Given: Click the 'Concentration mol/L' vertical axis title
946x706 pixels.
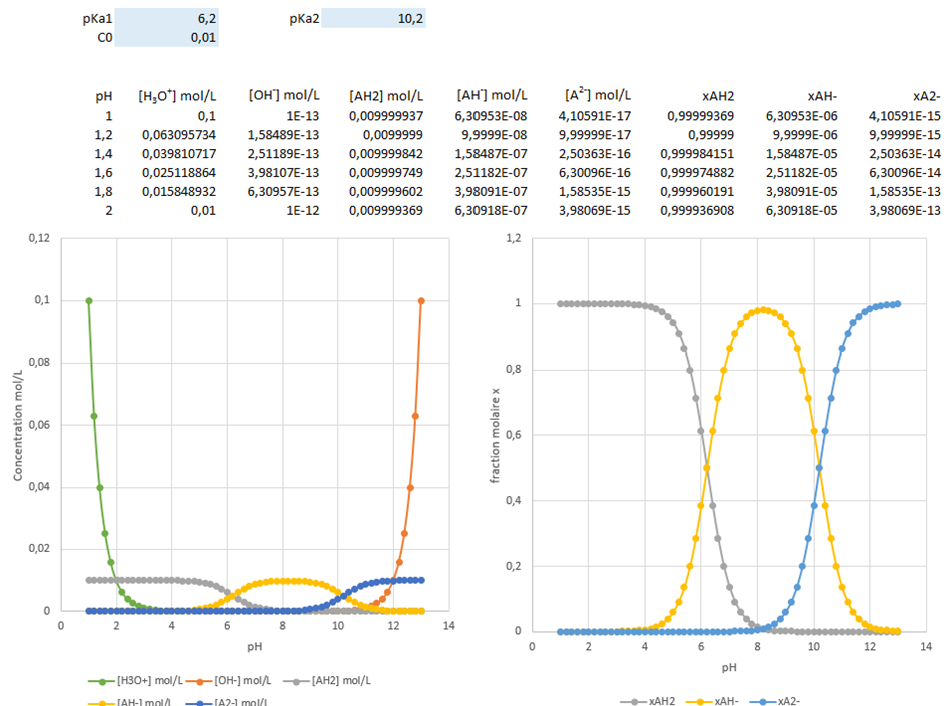Looking at the screenshot, I should tap(17, 423).
